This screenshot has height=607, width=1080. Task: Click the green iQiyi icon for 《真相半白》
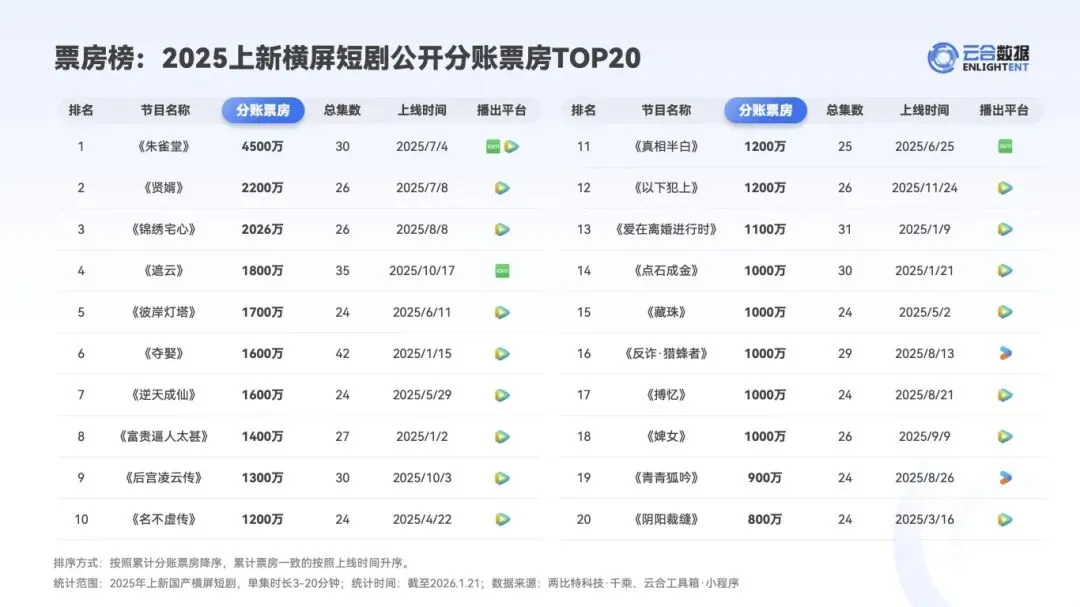click(x=1005, y=146)
